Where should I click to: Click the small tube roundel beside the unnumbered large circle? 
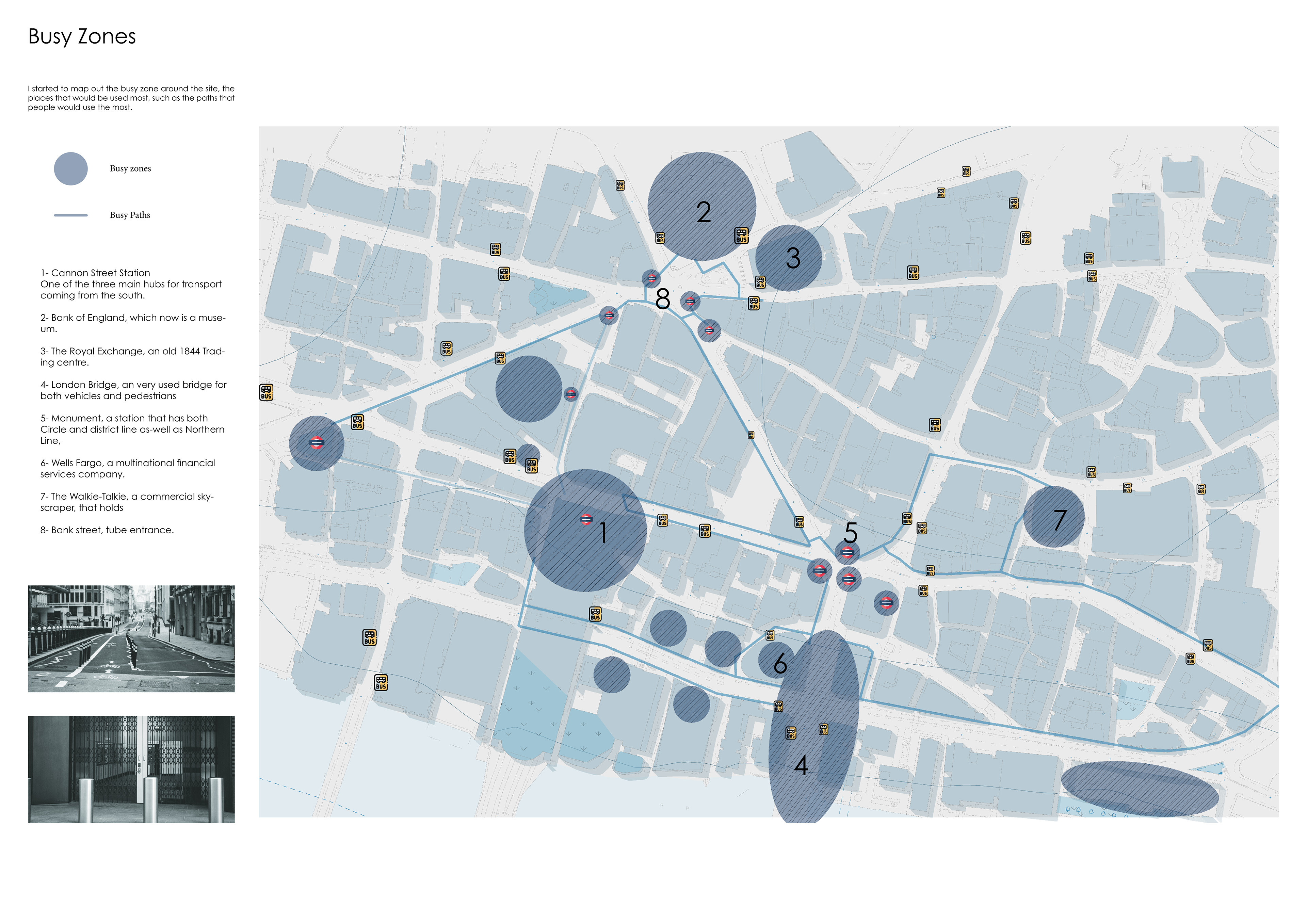(x=571, y=393)
